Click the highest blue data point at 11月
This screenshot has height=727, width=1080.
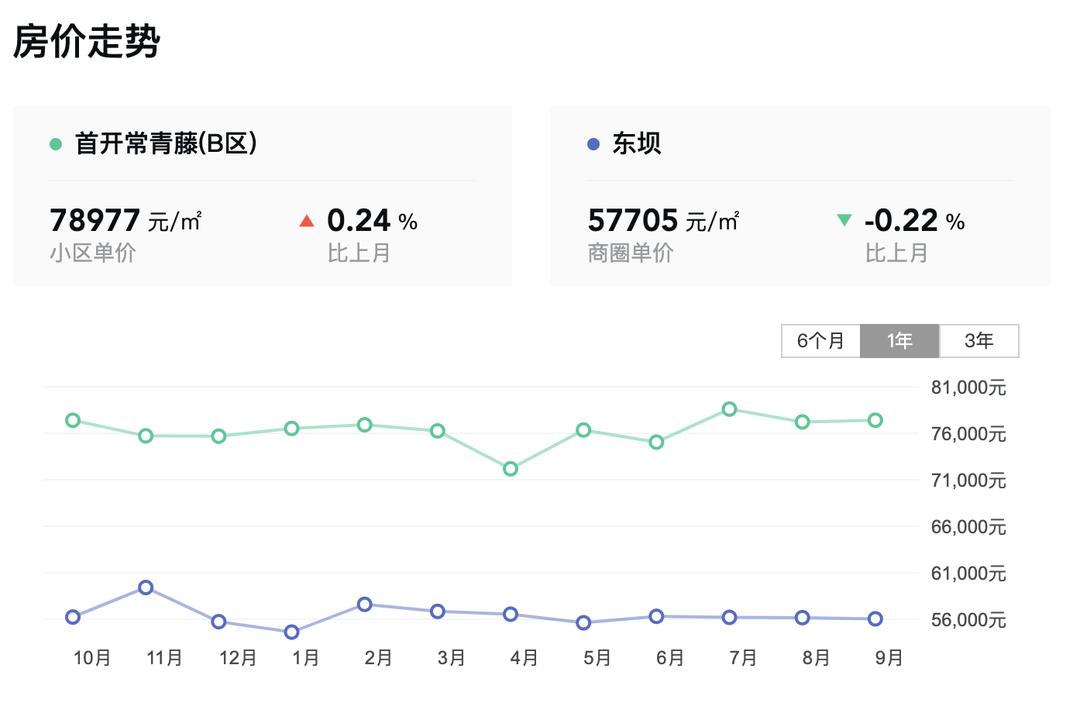[147, 588]
